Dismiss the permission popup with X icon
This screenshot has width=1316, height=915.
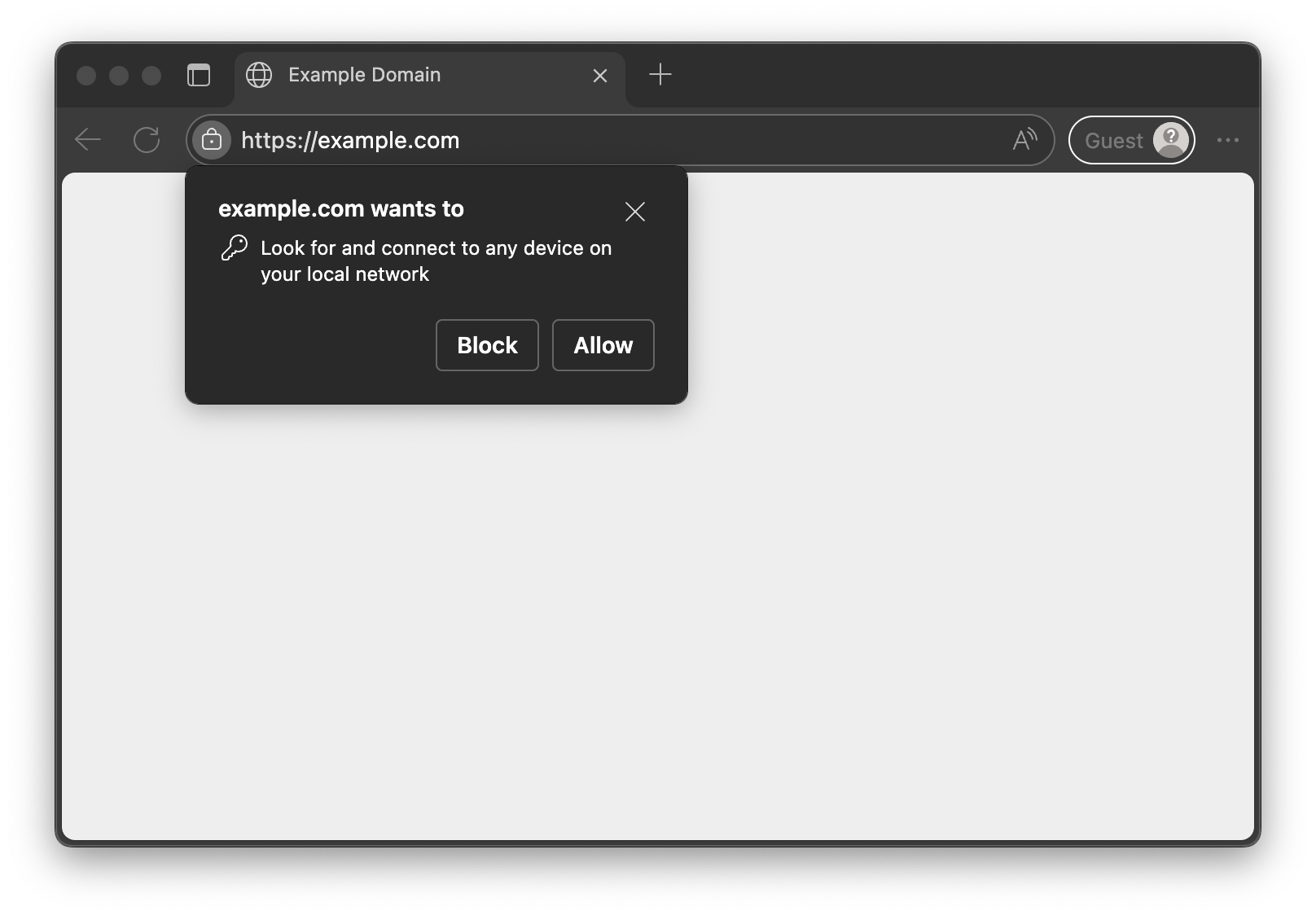click(635, 212)
